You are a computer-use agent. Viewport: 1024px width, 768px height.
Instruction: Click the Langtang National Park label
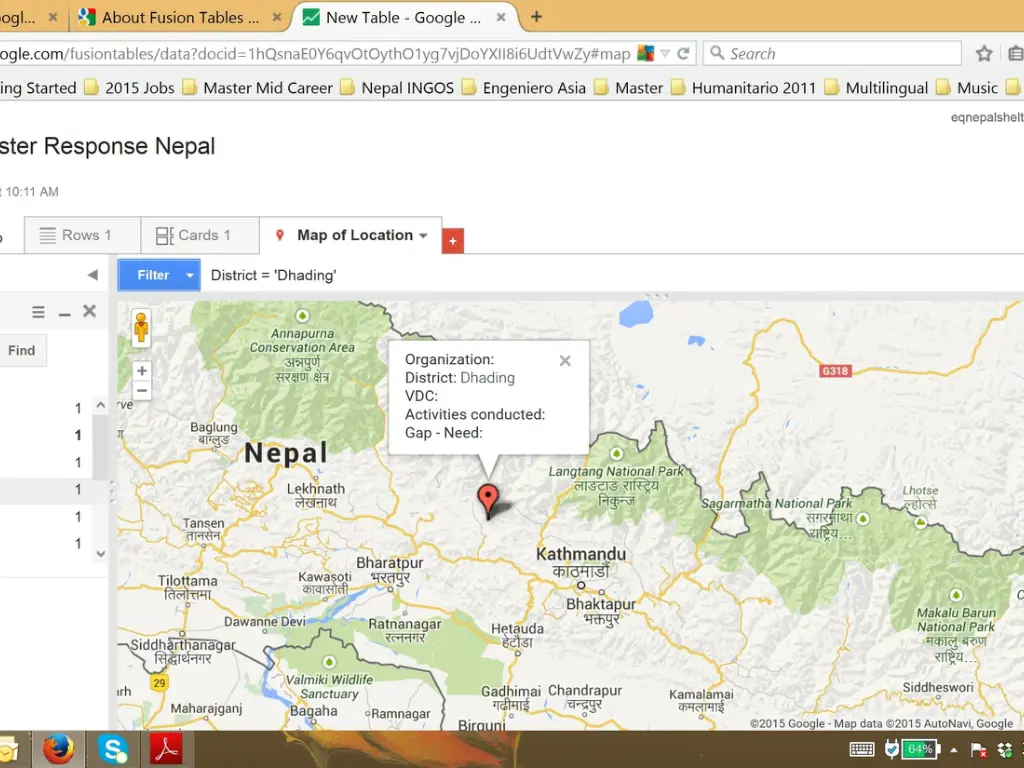point(616,471)
